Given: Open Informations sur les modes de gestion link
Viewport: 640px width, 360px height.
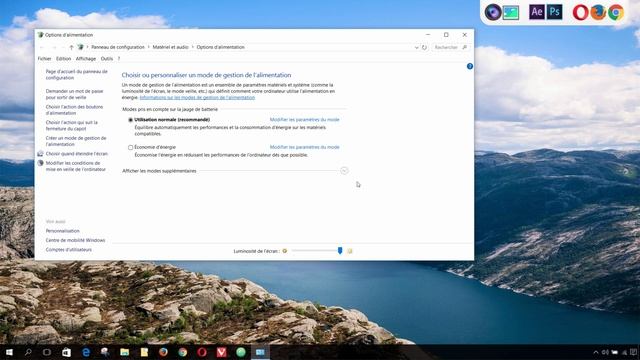Looking at the screenshot, I should coord(197,98).
